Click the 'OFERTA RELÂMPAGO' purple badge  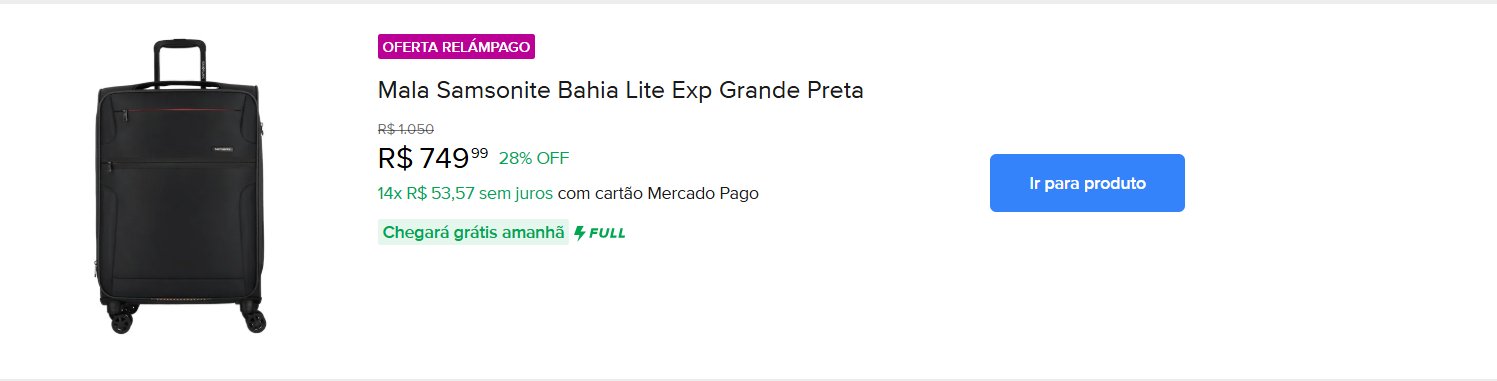tap(456, 47)
